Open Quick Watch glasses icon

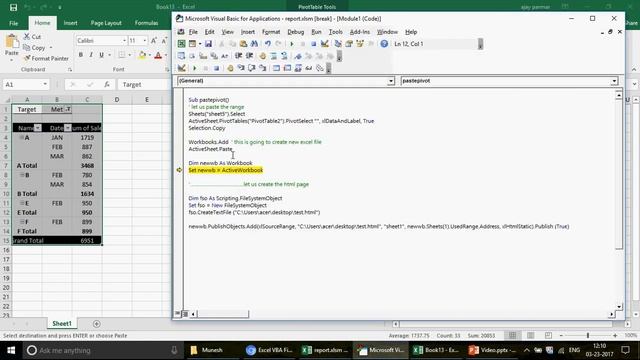(309, 68)
